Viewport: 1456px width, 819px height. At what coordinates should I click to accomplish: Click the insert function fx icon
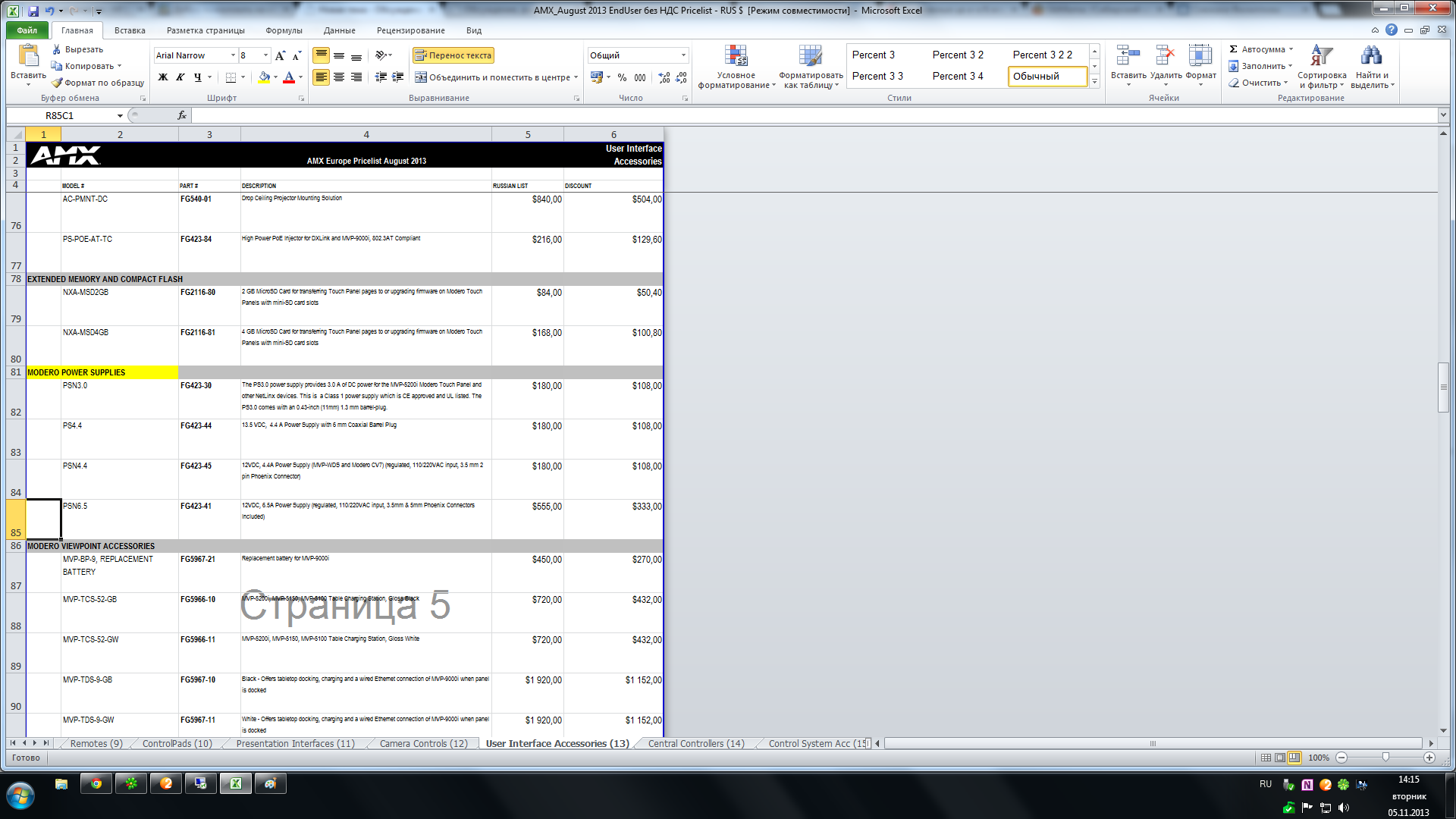[x=182, y=115]
